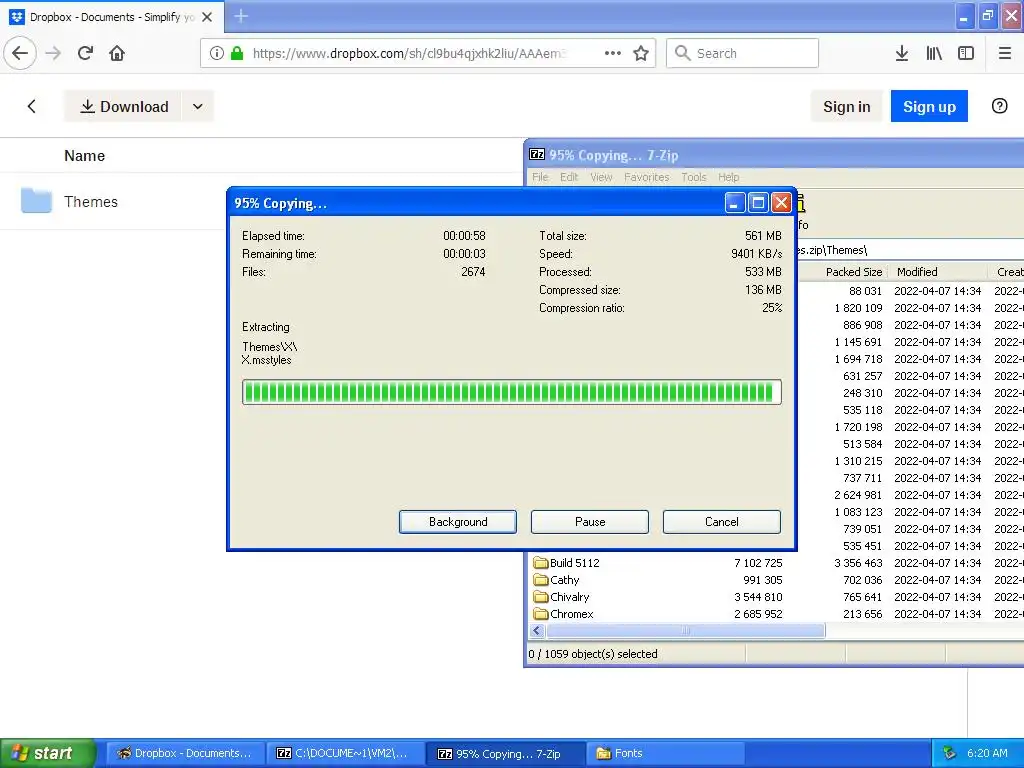Sort by Modified column header
Viewport: 1024px width, 768px height.
(x=937, y=272)
